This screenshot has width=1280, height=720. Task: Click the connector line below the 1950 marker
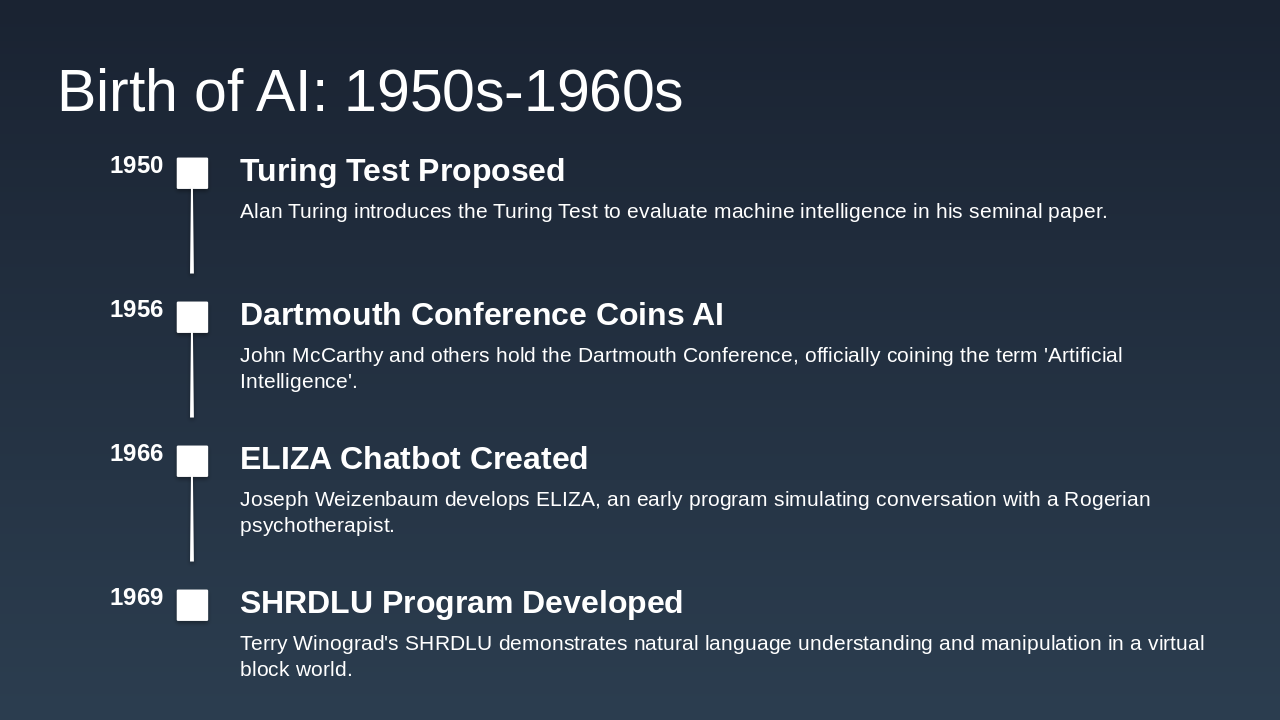pyautogui.click(x=192, y=231)
